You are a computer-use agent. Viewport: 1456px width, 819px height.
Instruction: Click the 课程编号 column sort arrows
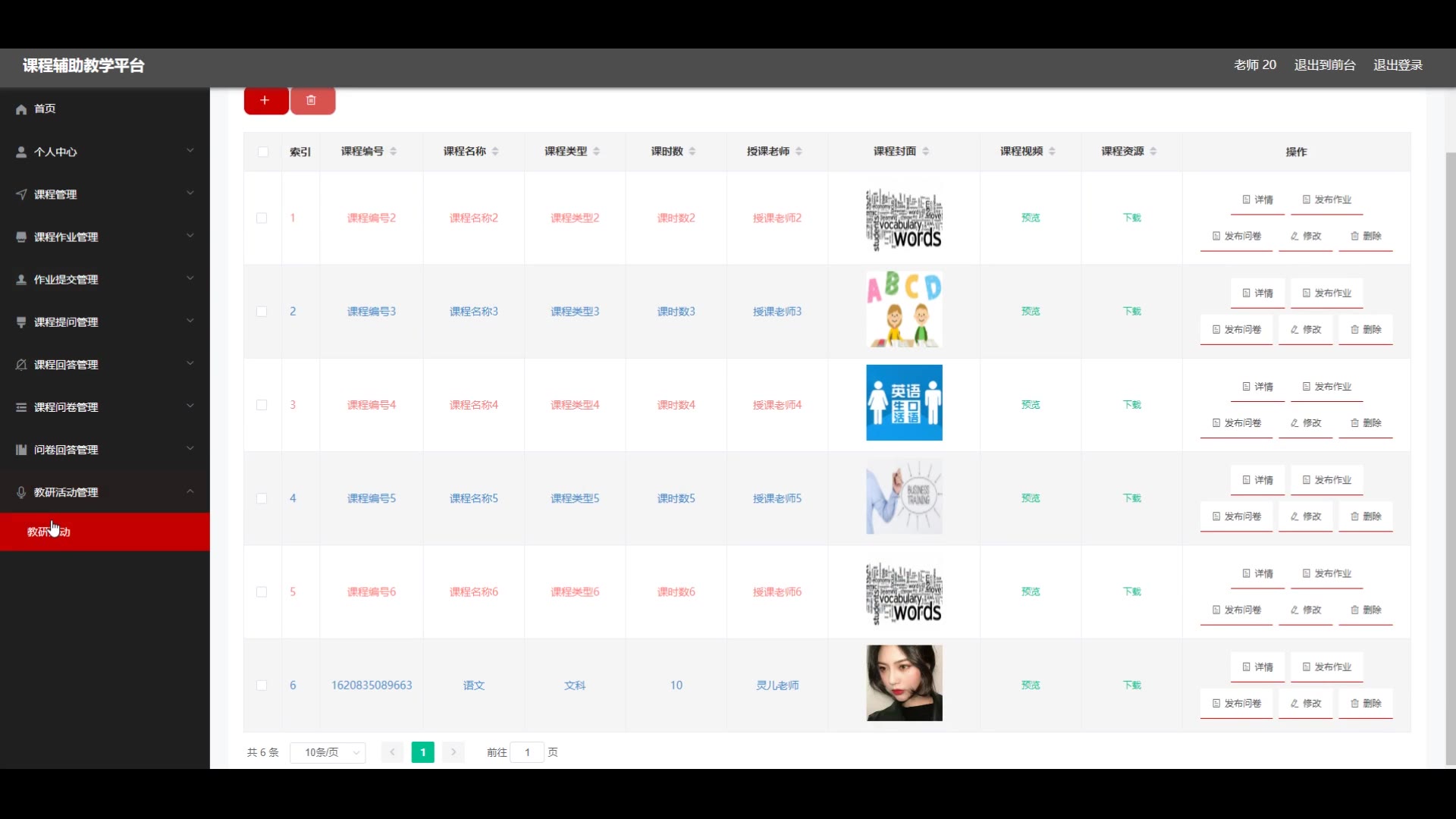click(x=393, y=152)
